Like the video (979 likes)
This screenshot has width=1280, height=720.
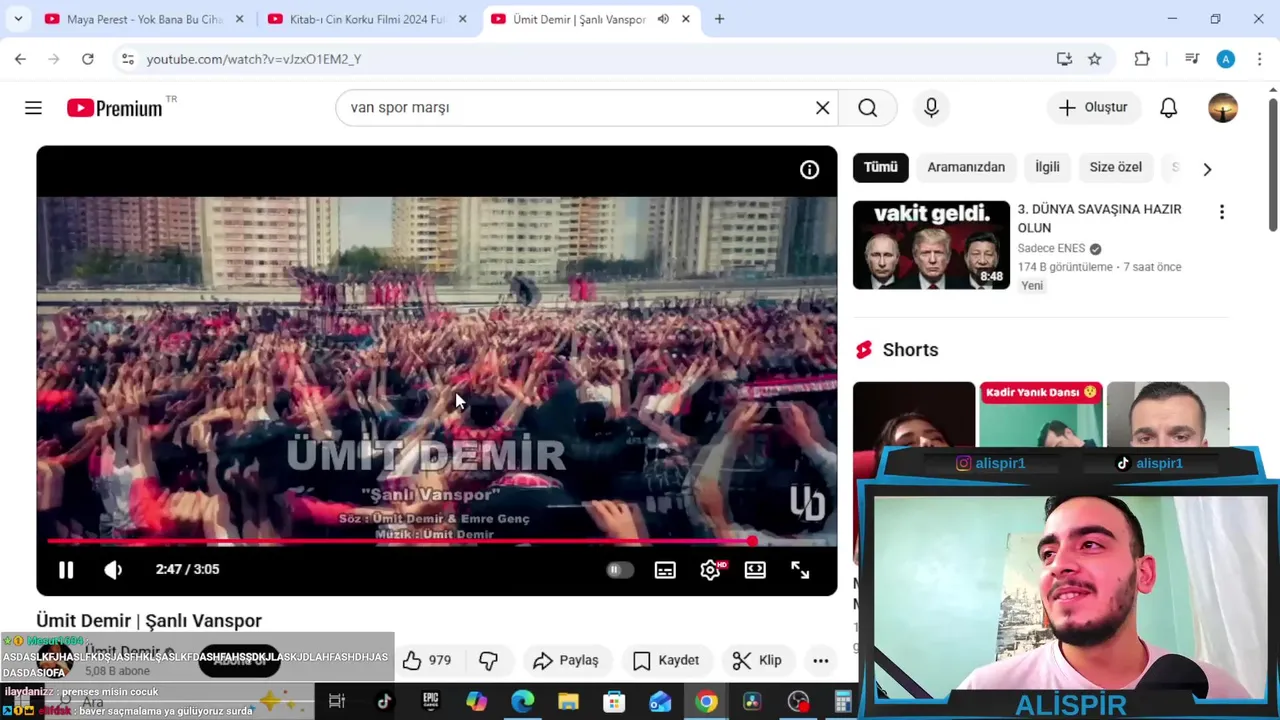(427, 661)
